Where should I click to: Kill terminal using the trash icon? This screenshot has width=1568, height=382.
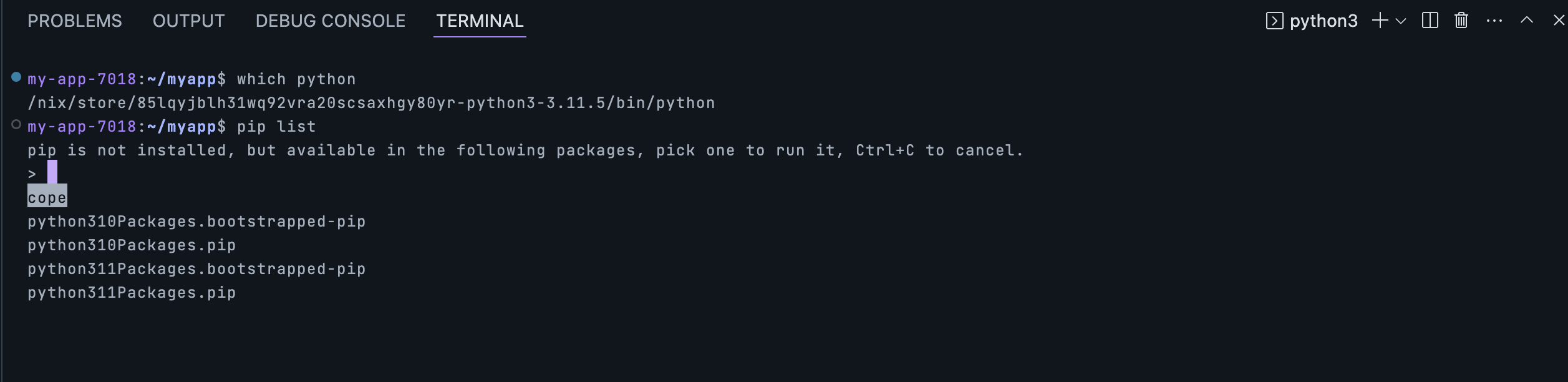[1461, 21]
